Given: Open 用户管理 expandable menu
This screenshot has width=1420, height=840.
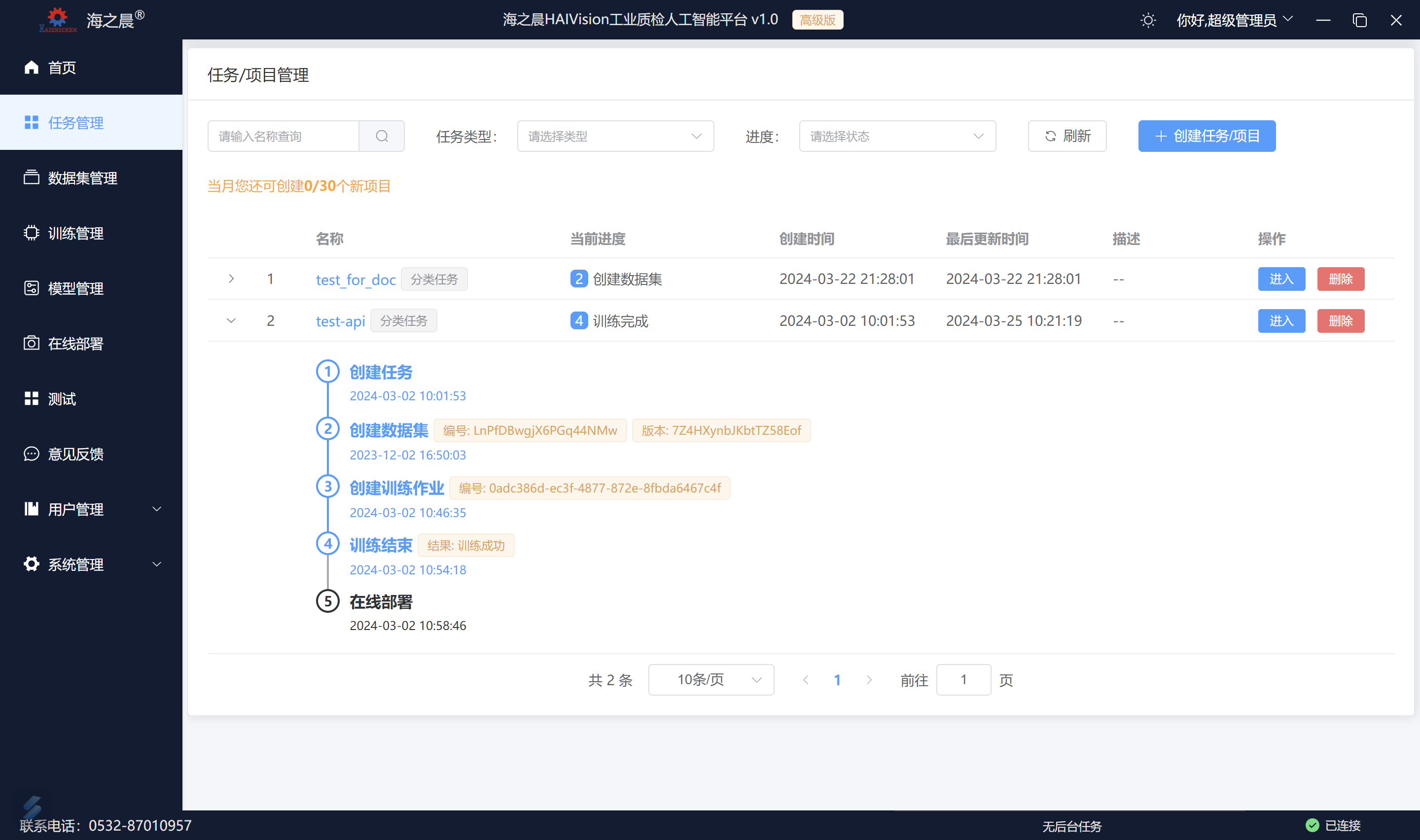Looking at the screenshot, I should (x=91, y=509).
